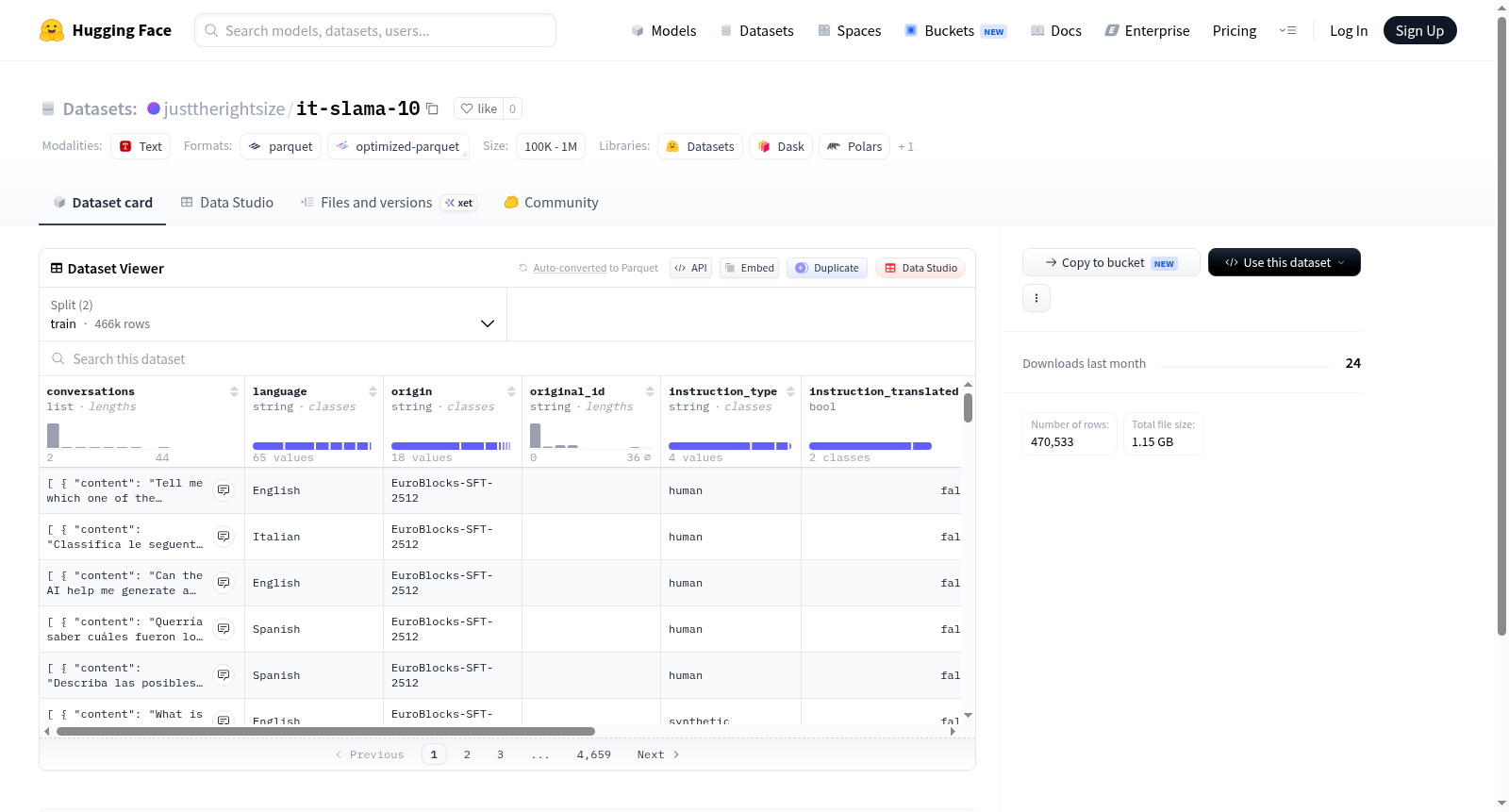The image size is (1509, 812).
Task: Open the Docs page
Action: point(1056,30)
